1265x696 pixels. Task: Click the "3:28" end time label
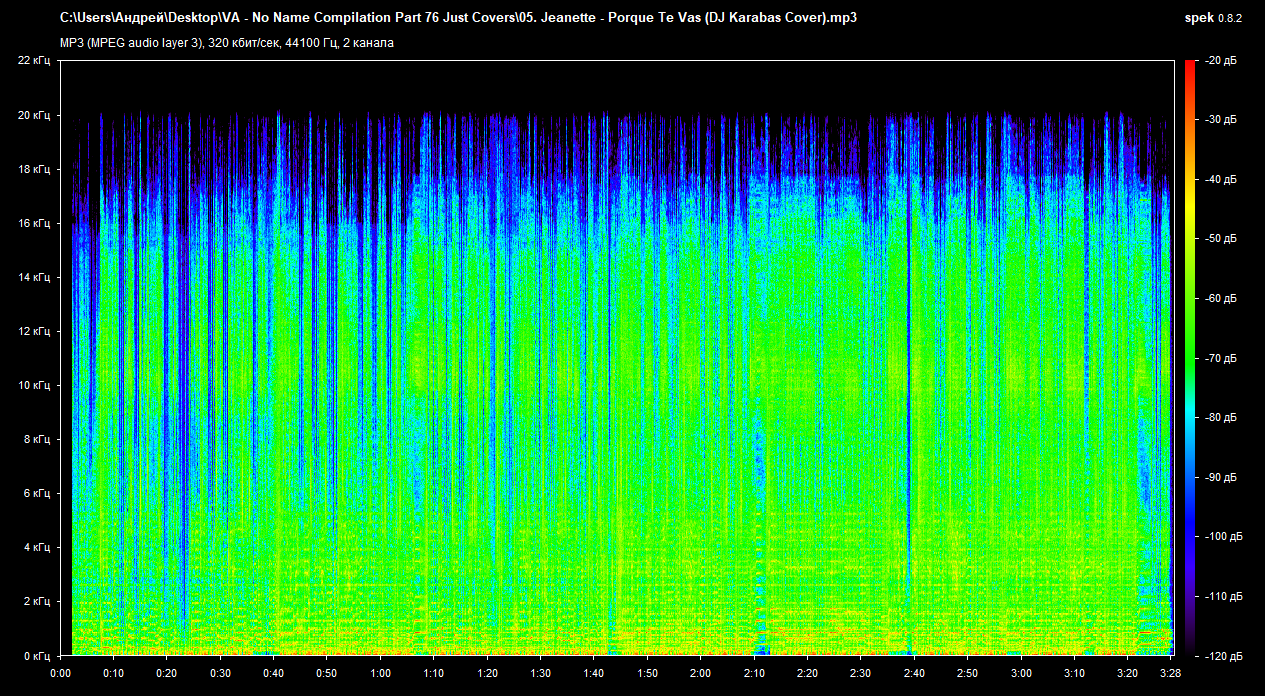[x=1172, y=673]
